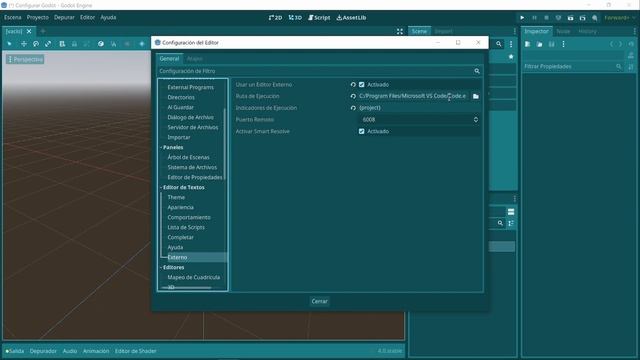Select the Scale Mode tool
This screenshot has width=640, height=360.
point(48,44)
